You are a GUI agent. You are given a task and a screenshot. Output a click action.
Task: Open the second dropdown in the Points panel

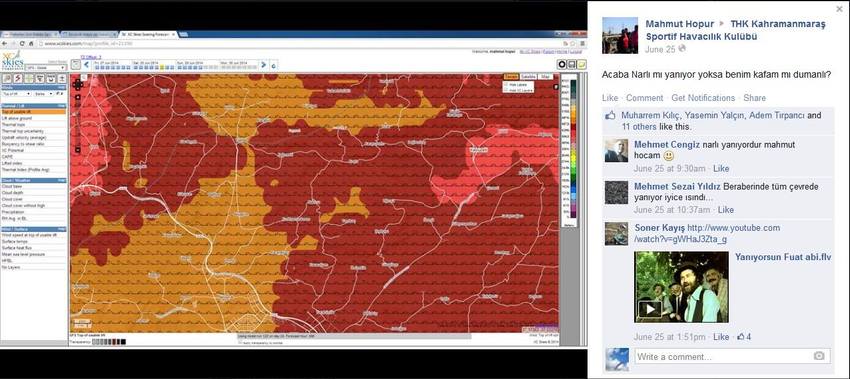(x=44, y=94)
